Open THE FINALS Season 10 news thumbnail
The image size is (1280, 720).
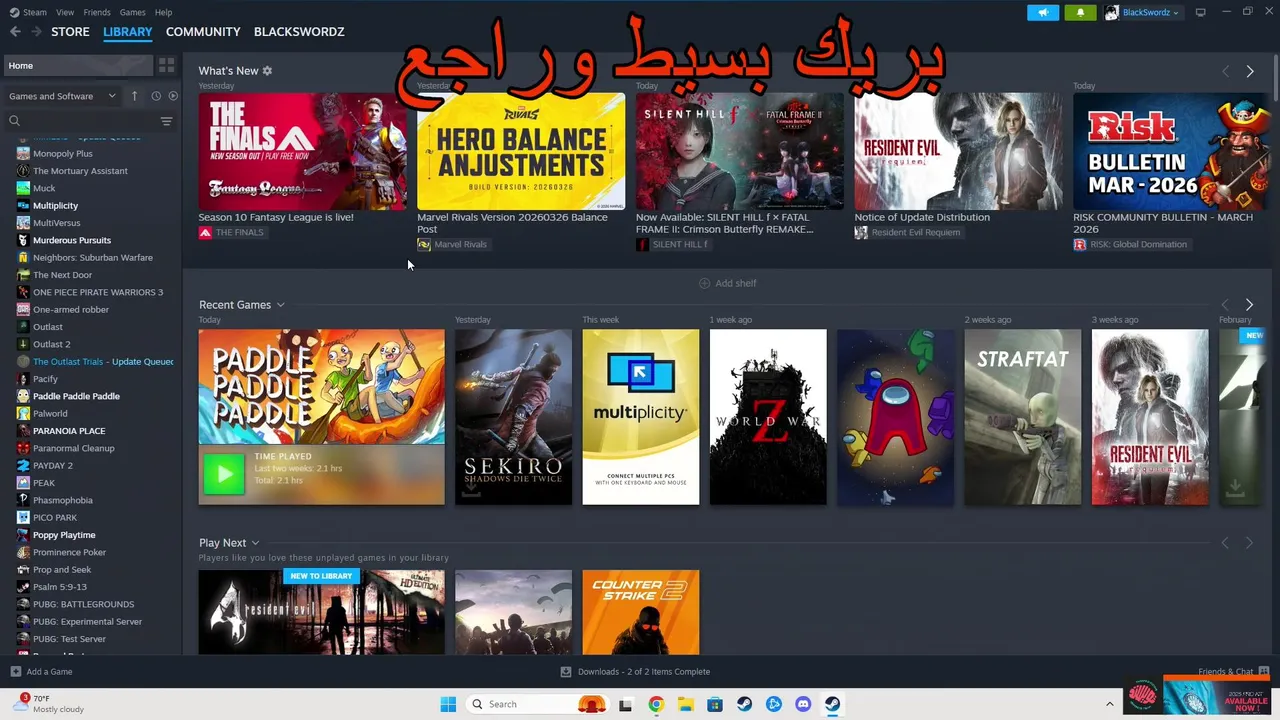[302, 151]
